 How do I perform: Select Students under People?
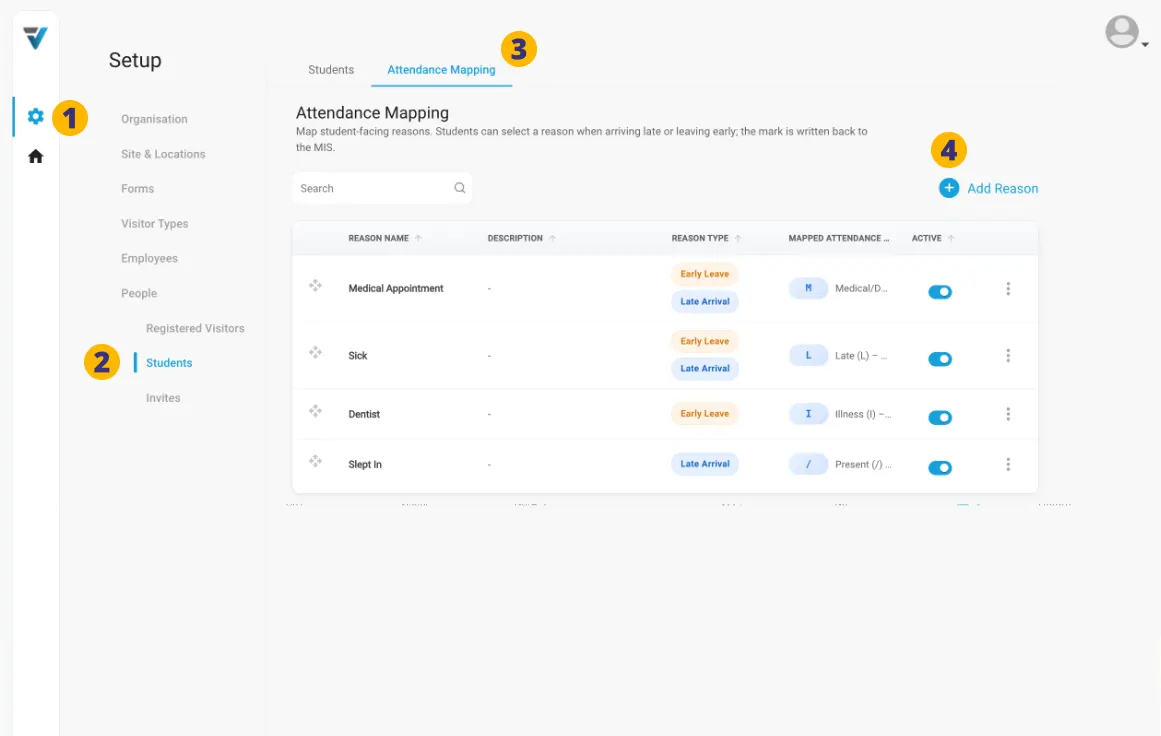click(x=169, y=363)
